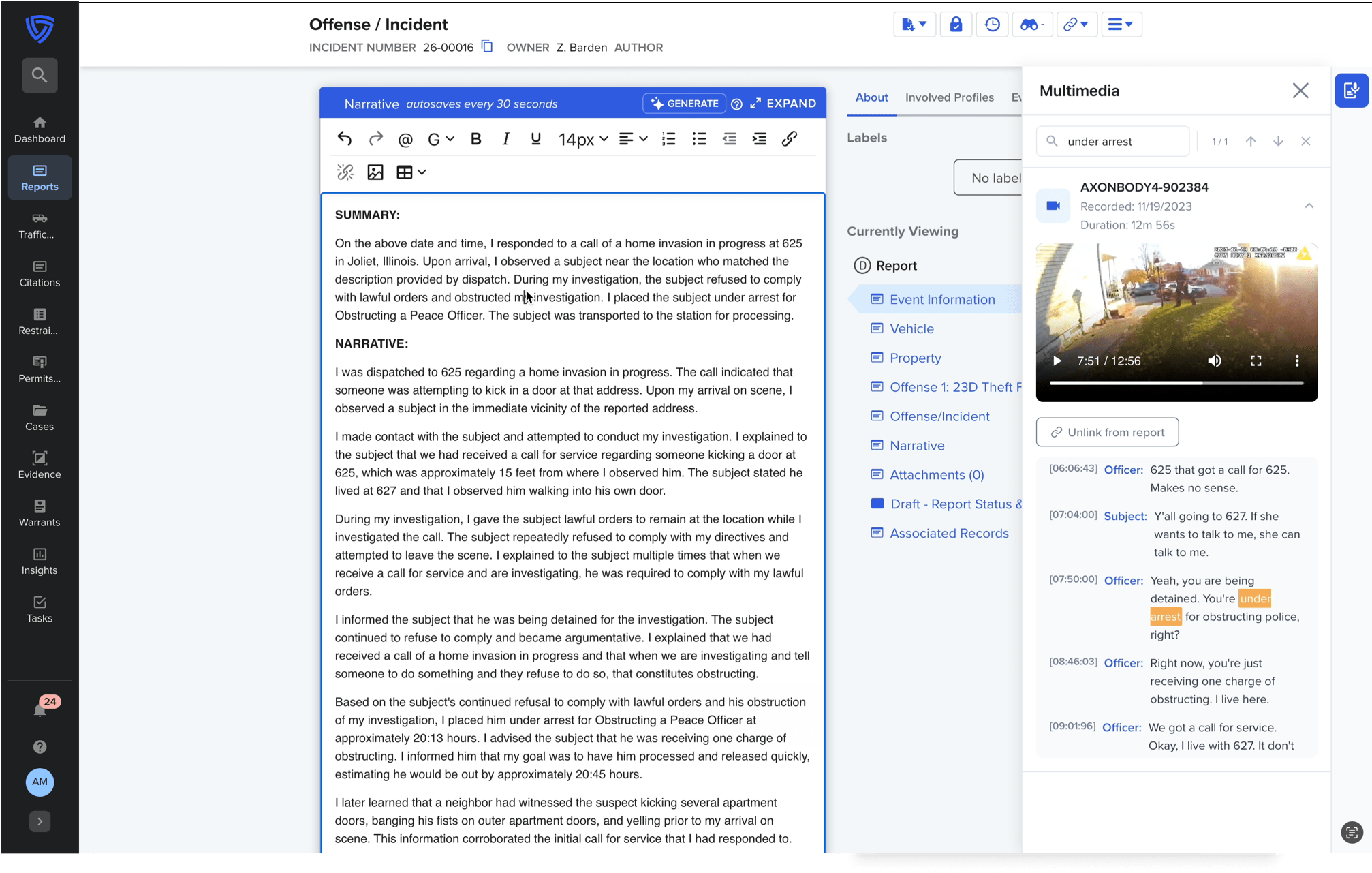The height and width of the screenshot is (873, 1372).
Task: Mute the video volume
Action: coord(1215,361)
